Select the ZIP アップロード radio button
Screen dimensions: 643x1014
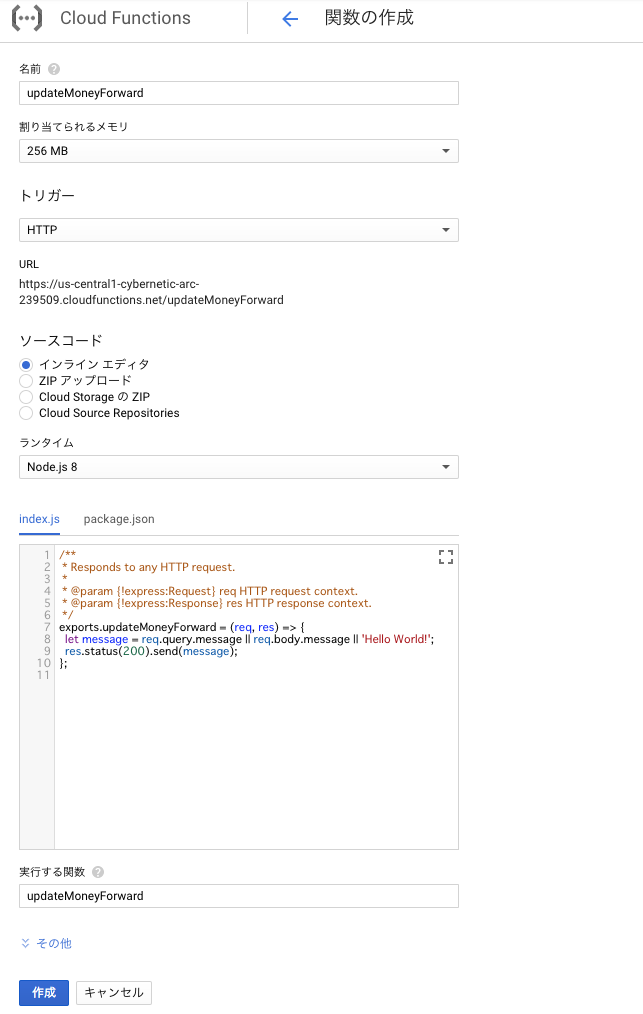(x=25, y=380)
